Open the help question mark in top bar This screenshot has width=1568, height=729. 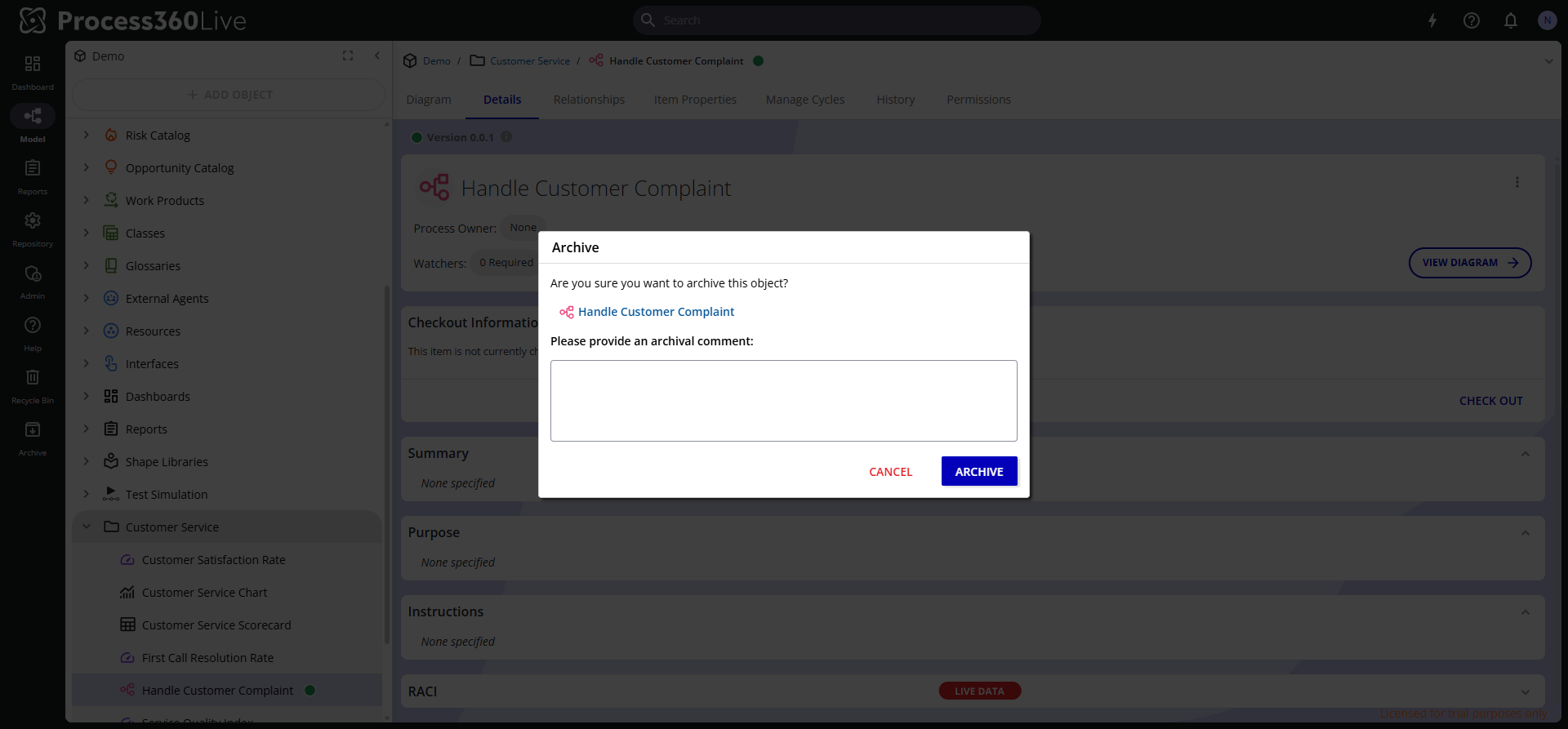click(x=1472, y=20)
